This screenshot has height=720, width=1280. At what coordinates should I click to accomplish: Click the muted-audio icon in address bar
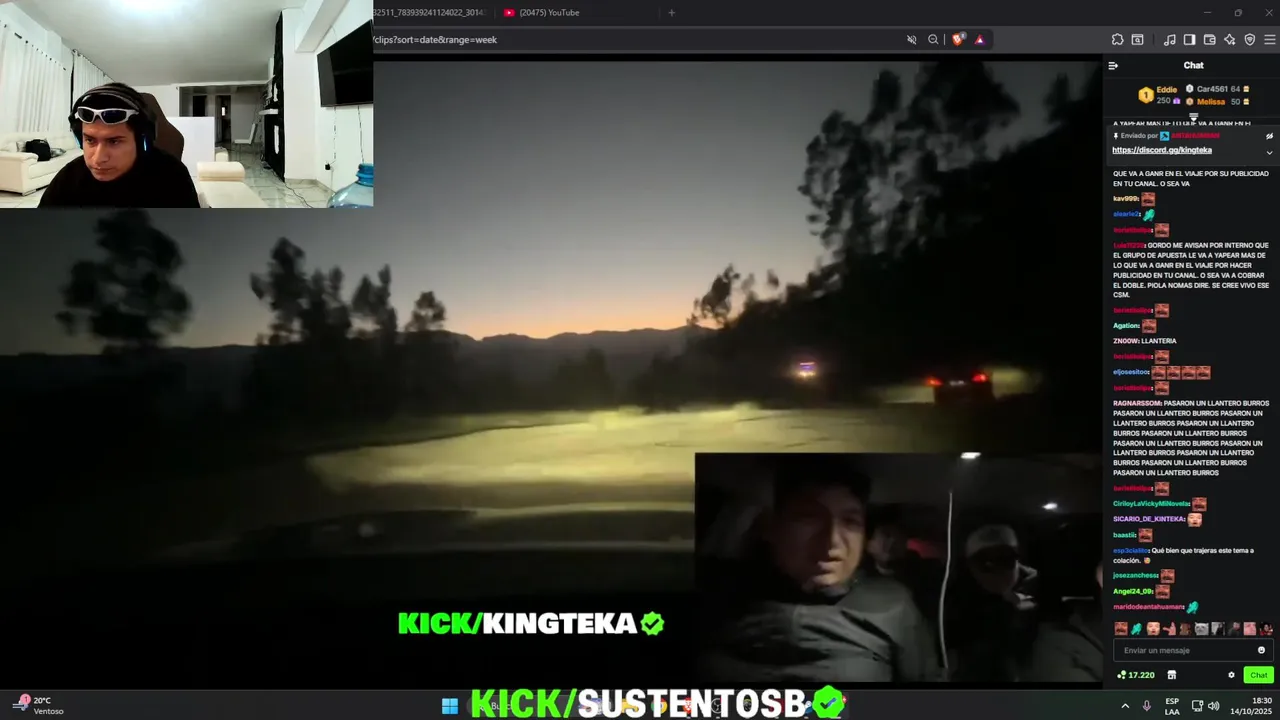[x=911, y=40]
